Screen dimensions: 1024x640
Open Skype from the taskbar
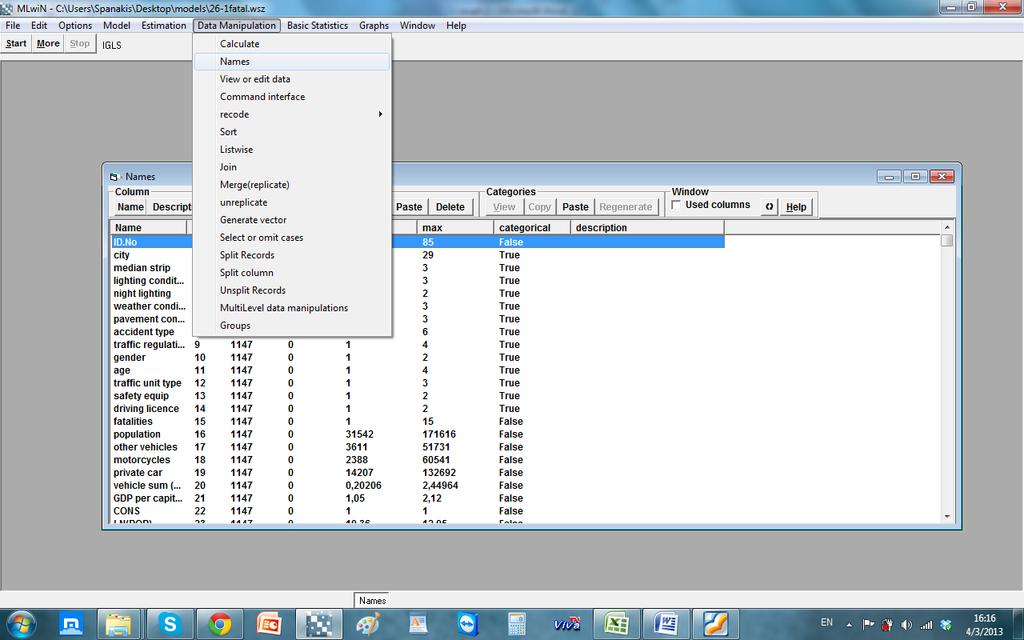tap(169, 624)
